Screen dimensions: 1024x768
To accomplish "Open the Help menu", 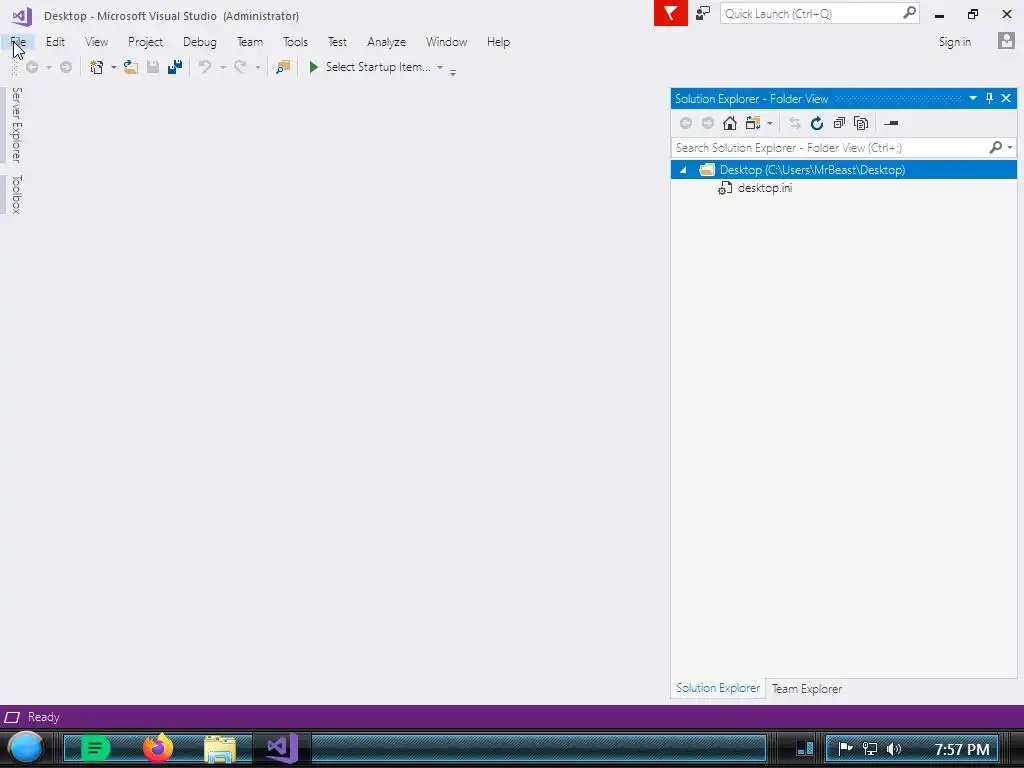I will (x=498, y=42).
